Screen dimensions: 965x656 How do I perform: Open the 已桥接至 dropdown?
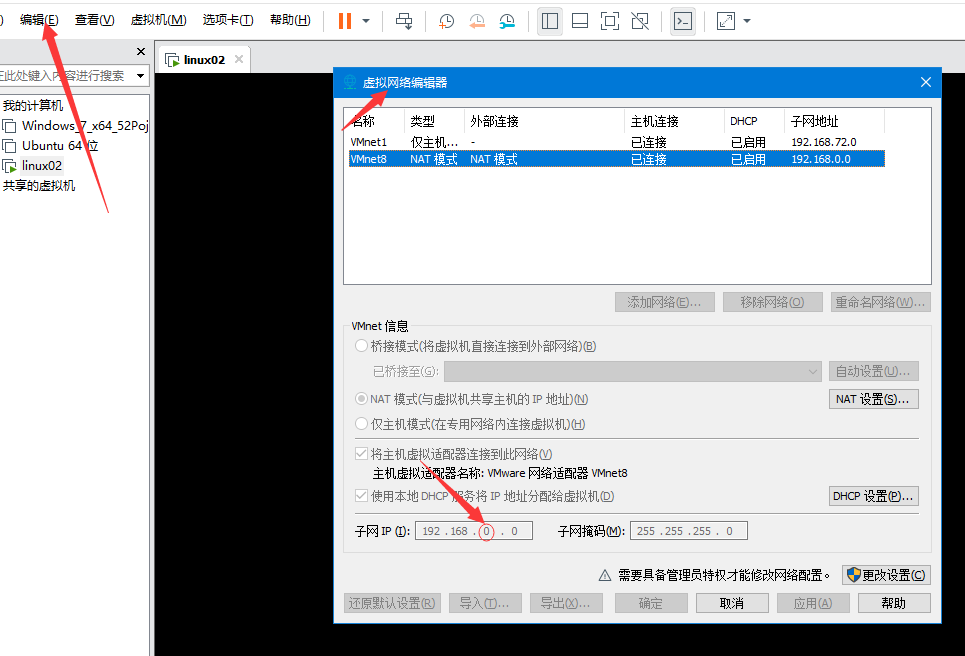click(633, 372)
